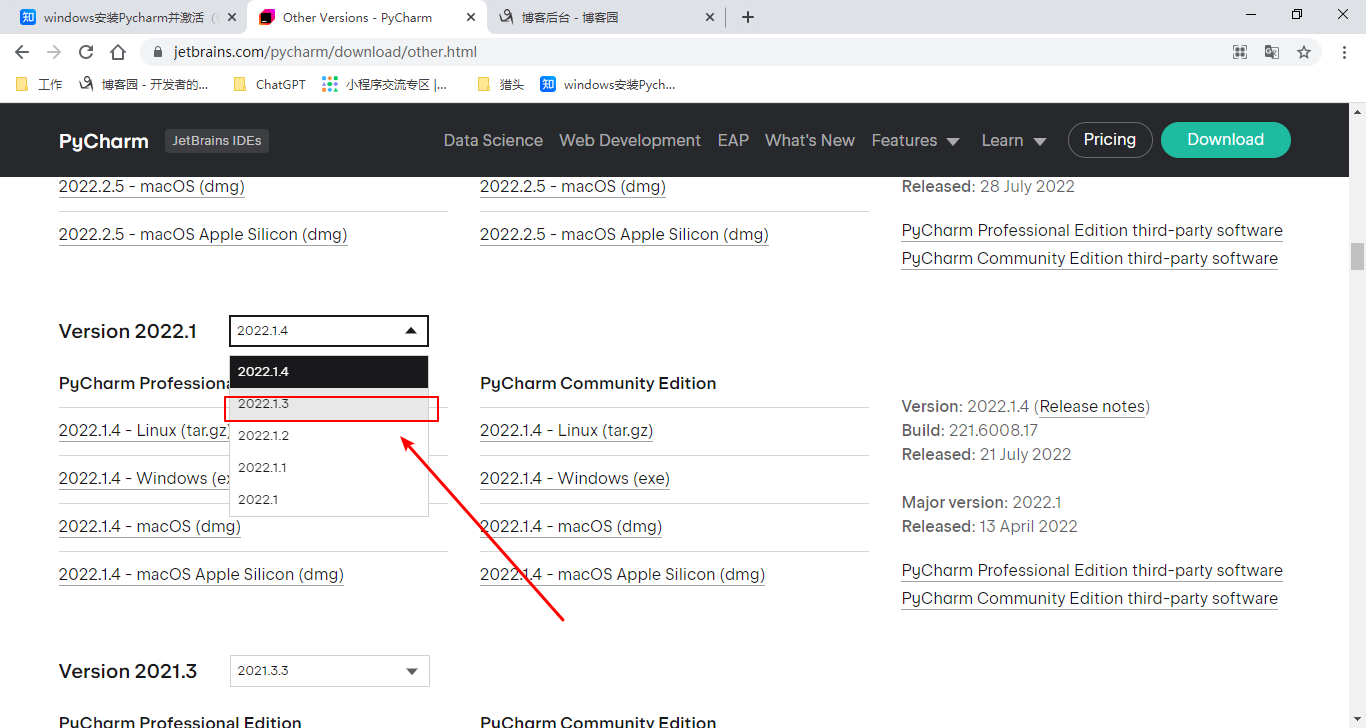Reload the current page
The height and width of the screenshot is (728, 1366).
point(86,52)
